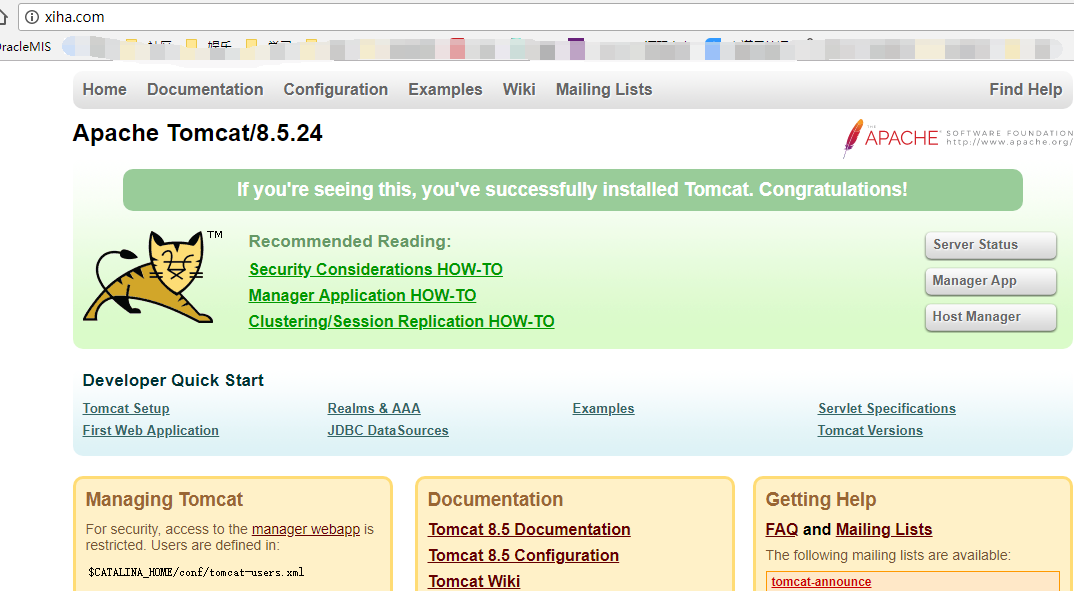Click the Manager App button
This screenshot has width=1074, height=591.
tap(990, 281)
